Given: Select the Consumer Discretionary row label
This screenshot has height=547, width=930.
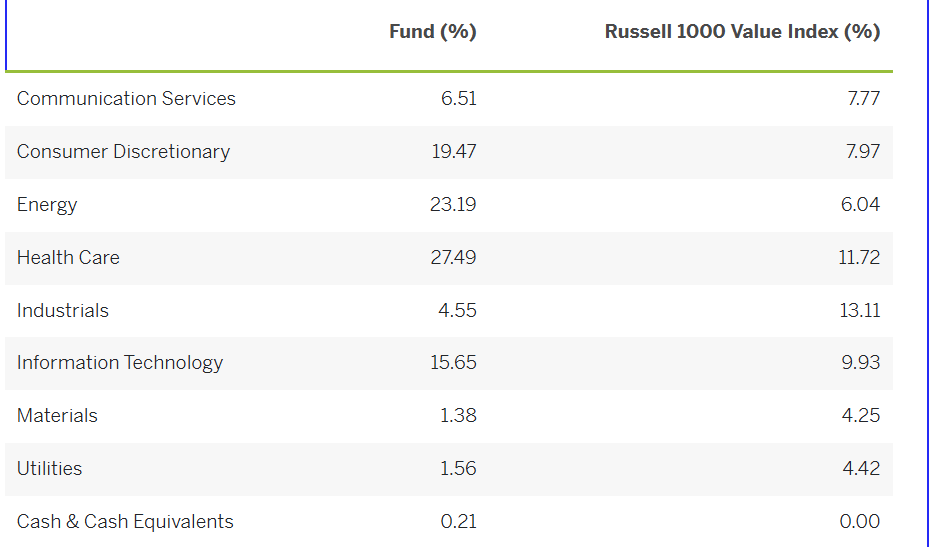Looking at the screenshot, I should pyautogui.click(x=123, y=152).
